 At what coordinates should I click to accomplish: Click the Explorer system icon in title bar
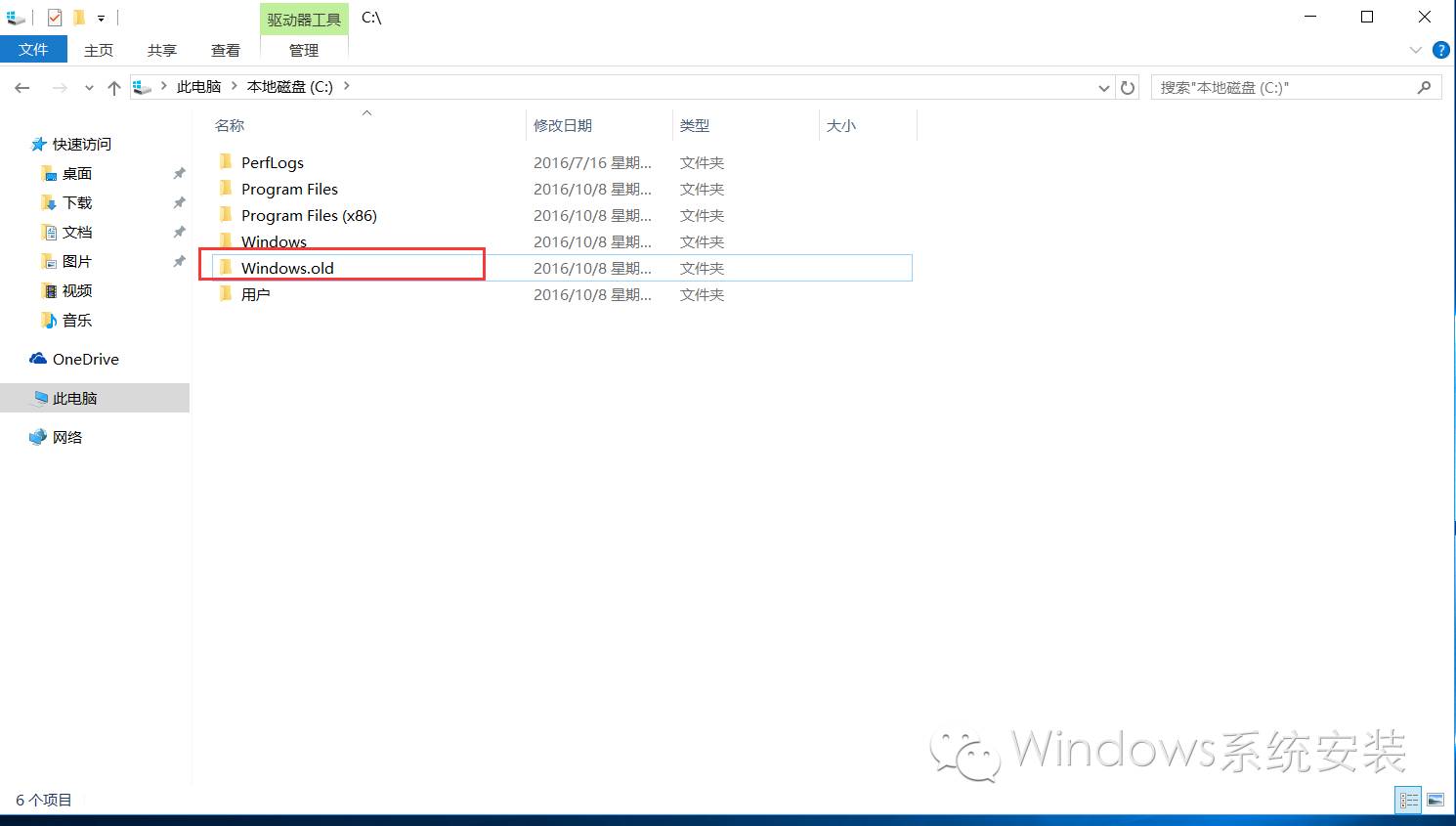[x=16, y=18]
